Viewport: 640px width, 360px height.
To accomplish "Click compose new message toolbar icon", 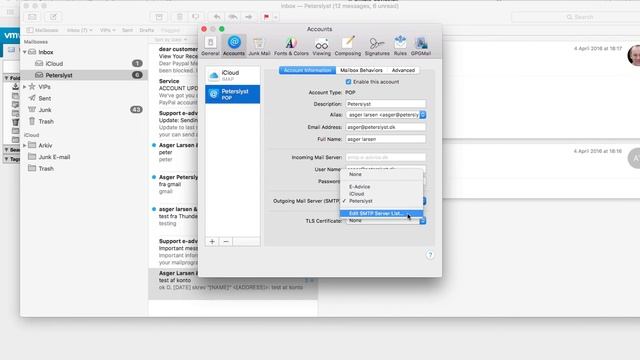I will pos(53,17).
